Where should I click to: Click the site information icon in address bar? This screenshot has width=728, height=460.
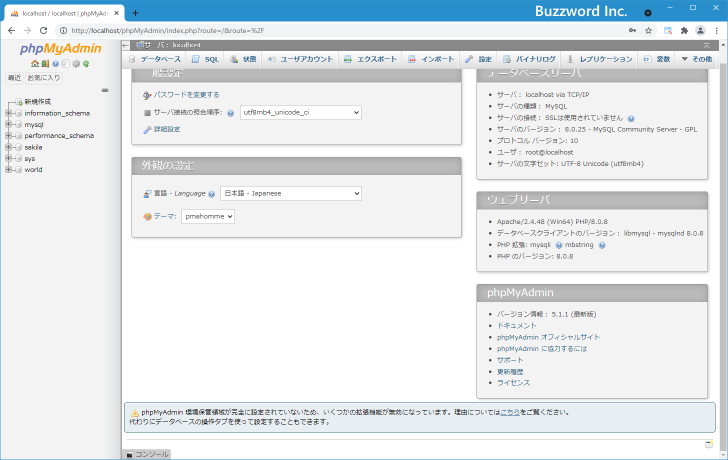[63, 31]
